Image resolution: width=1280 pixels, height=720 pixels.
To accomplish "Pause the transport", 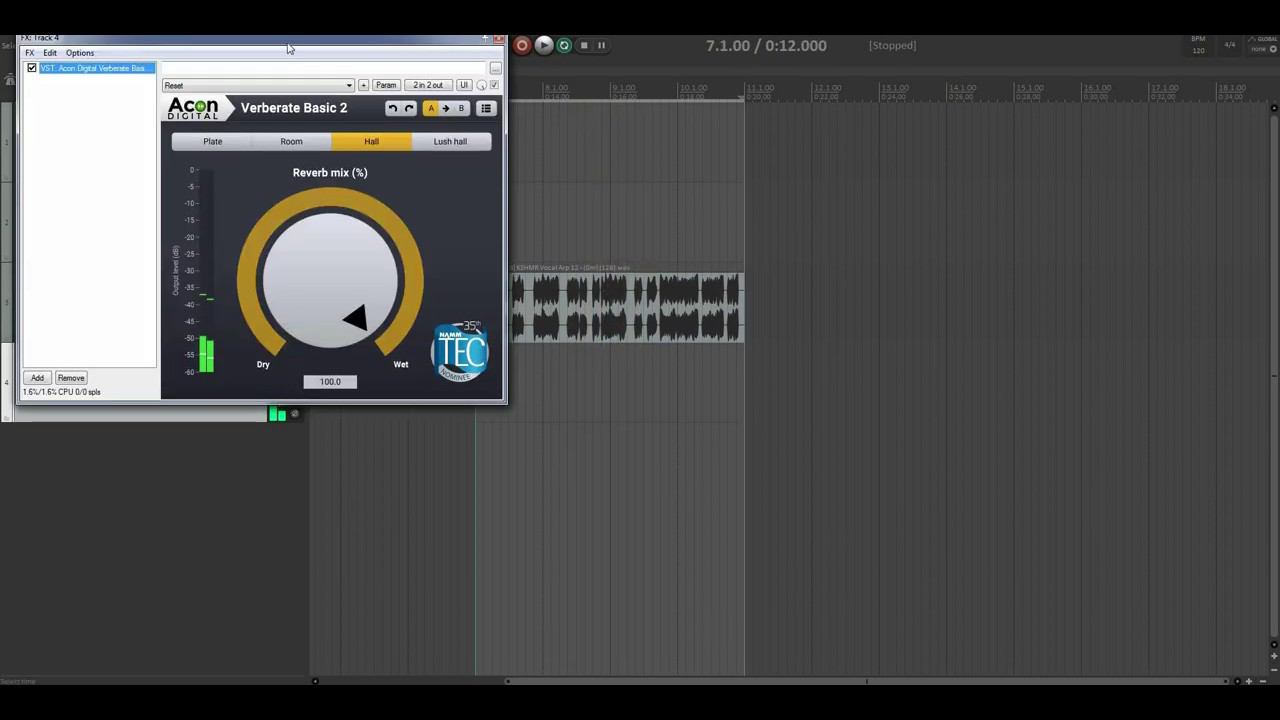I will tap(601, 45).
